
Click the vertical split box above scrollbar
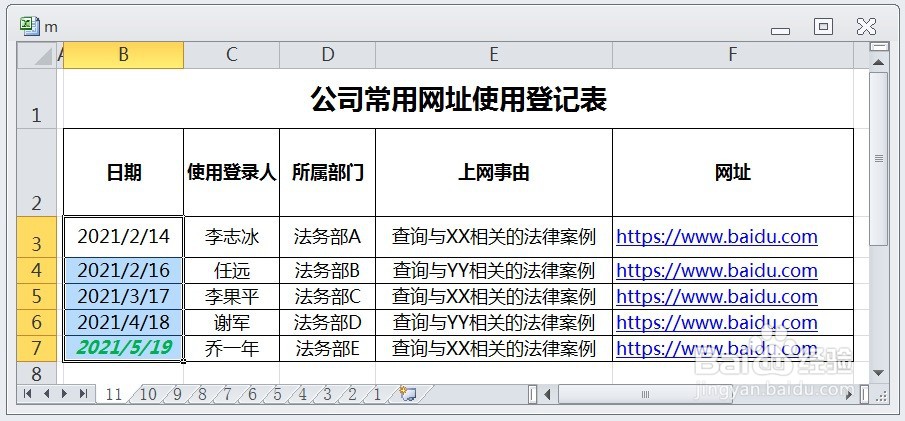tap(878, 46)
